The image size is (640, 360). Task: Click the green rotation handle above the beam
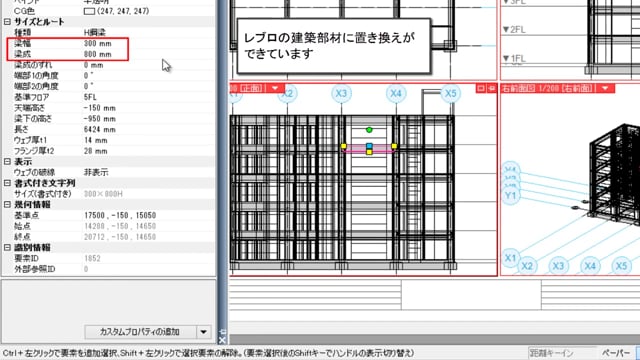(369, 130)
